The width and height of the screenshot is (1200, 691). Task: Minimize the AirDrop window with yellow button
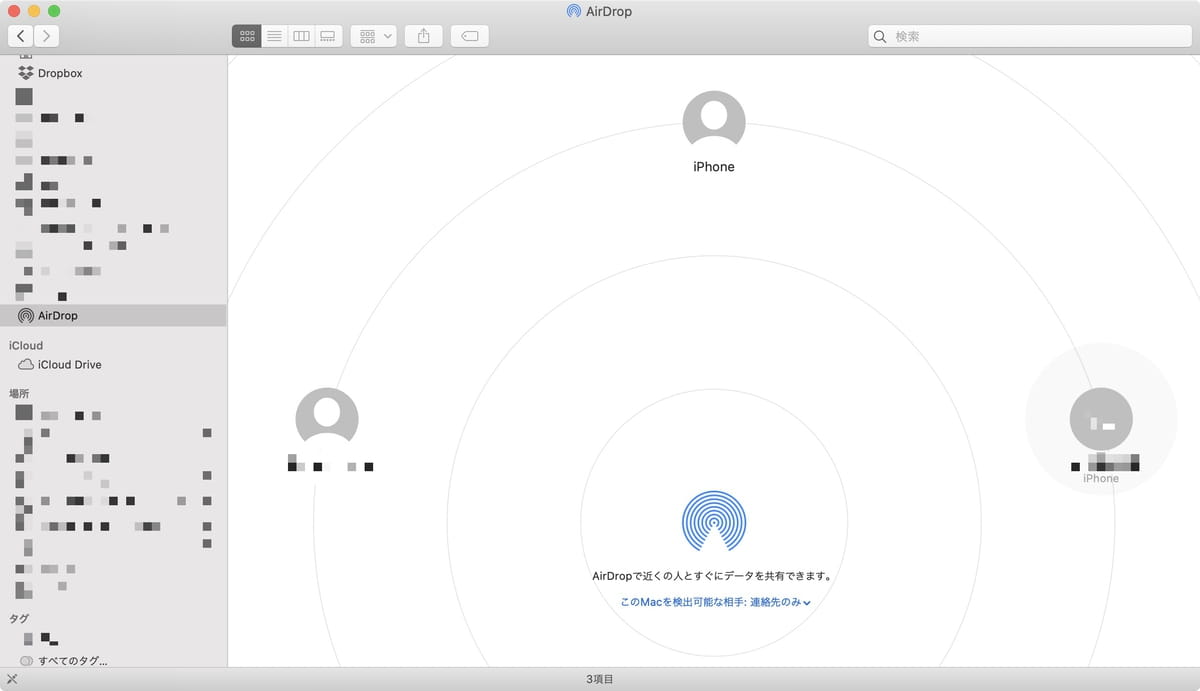coord(34,11)
